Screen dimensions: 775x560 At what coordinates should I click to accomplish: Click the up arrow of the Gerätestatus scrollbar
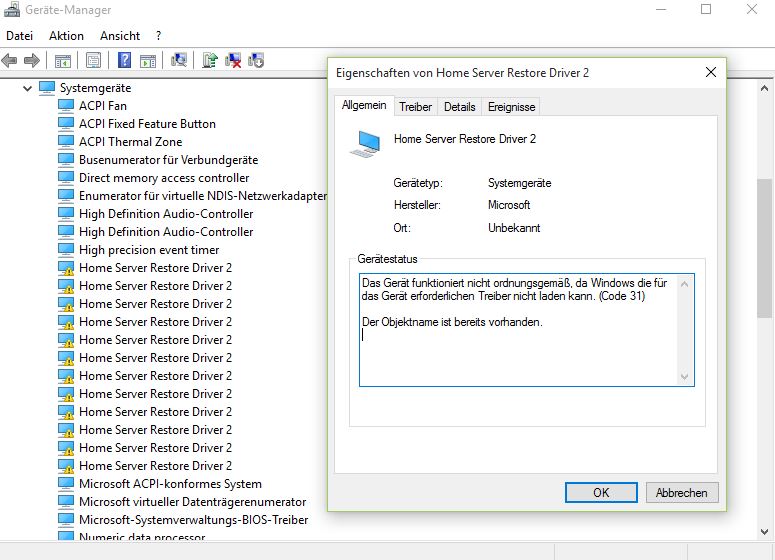click(x=685, y=284)
